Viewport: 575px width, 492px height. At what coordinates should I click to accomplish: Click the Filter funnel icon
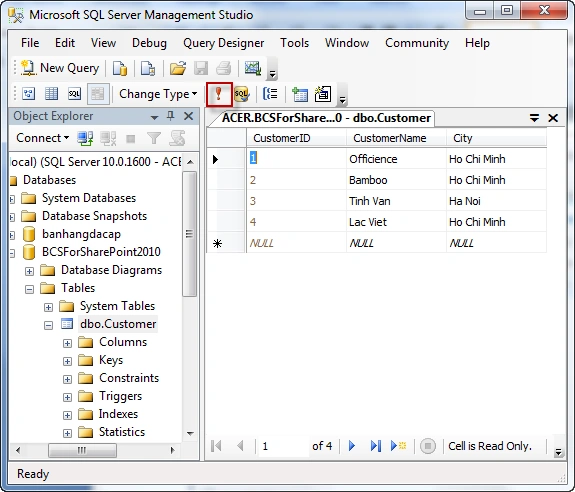click(x=154, y=138)
